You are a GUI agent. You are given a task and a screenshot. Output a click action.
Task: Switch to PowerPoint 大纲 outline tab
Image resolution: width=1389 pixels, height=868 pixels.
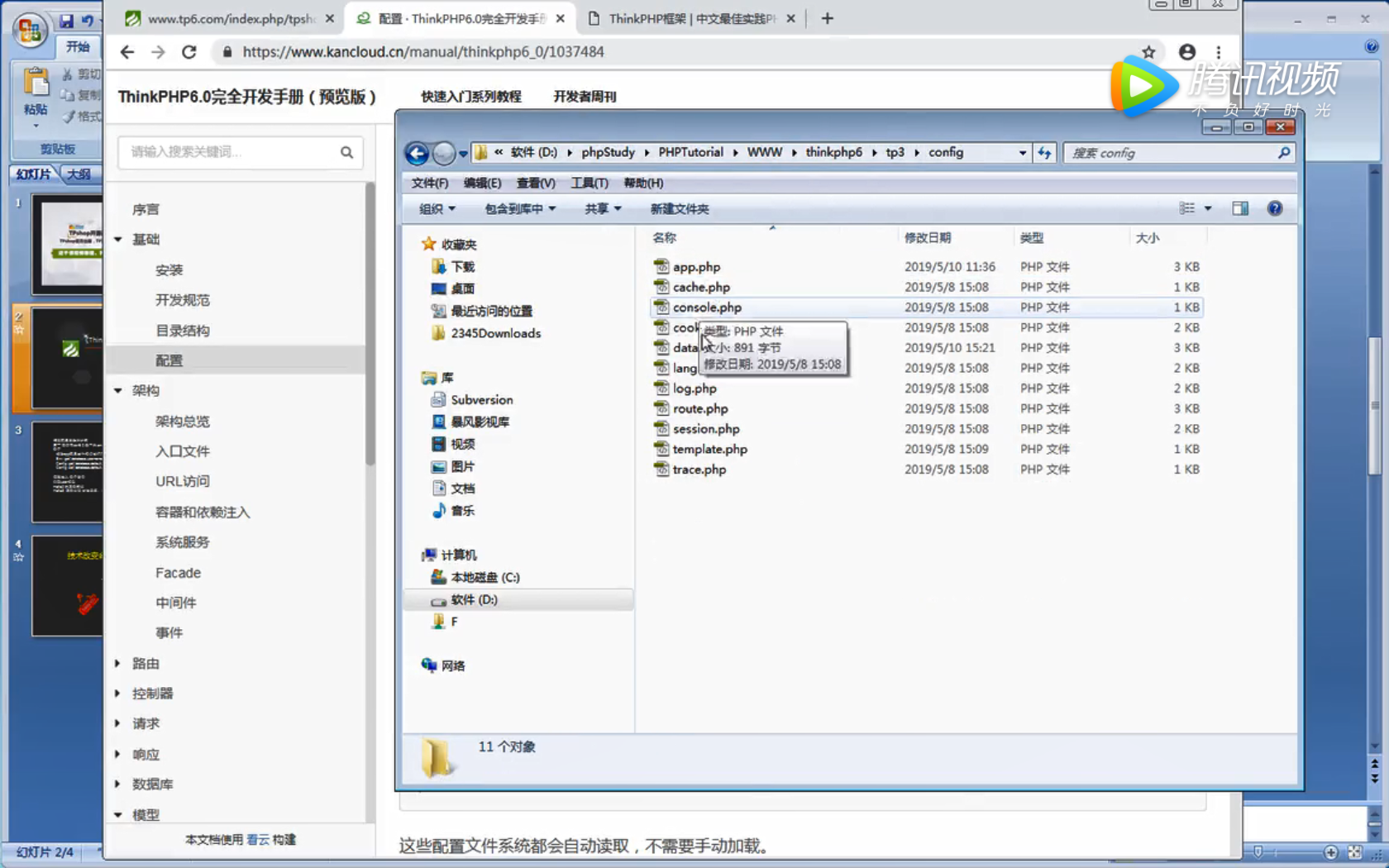tap(79, 174)
